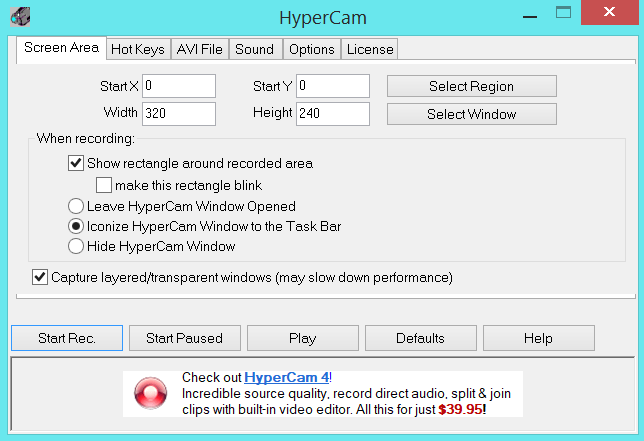Open Help via the Help button
The image size is (644, 441).
pyautogui.click(x=538, y=338)
